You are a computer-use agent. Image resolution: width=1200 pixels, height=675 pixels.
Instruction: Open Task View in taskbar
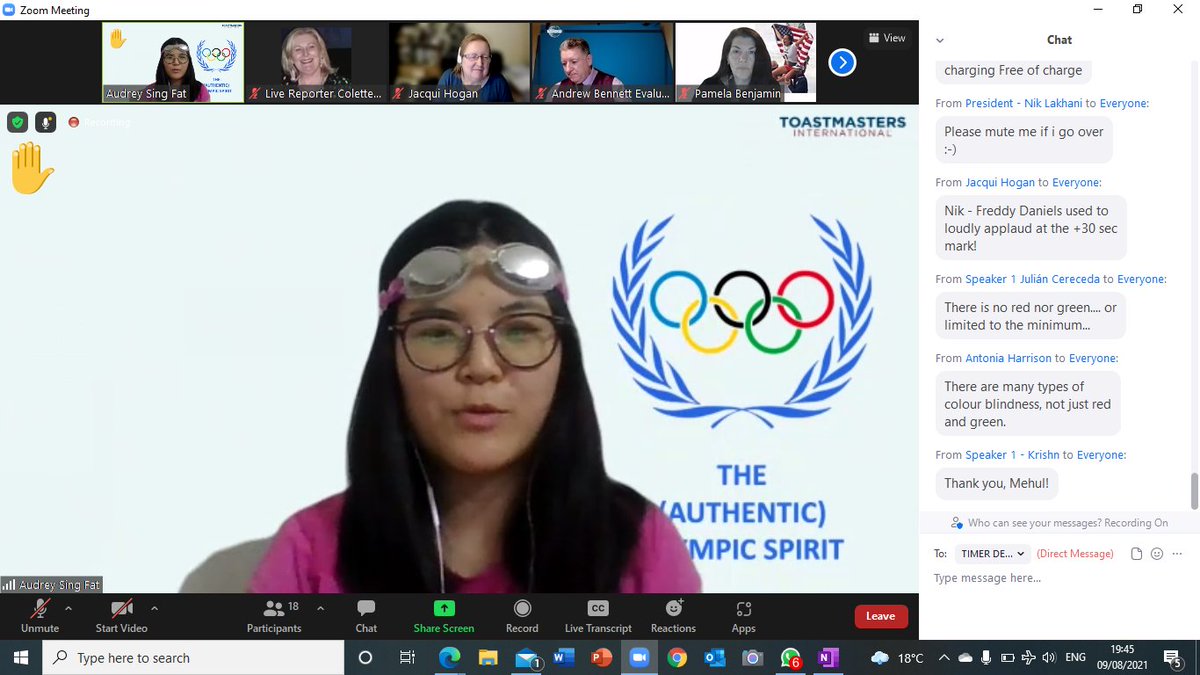coord(407,658)
